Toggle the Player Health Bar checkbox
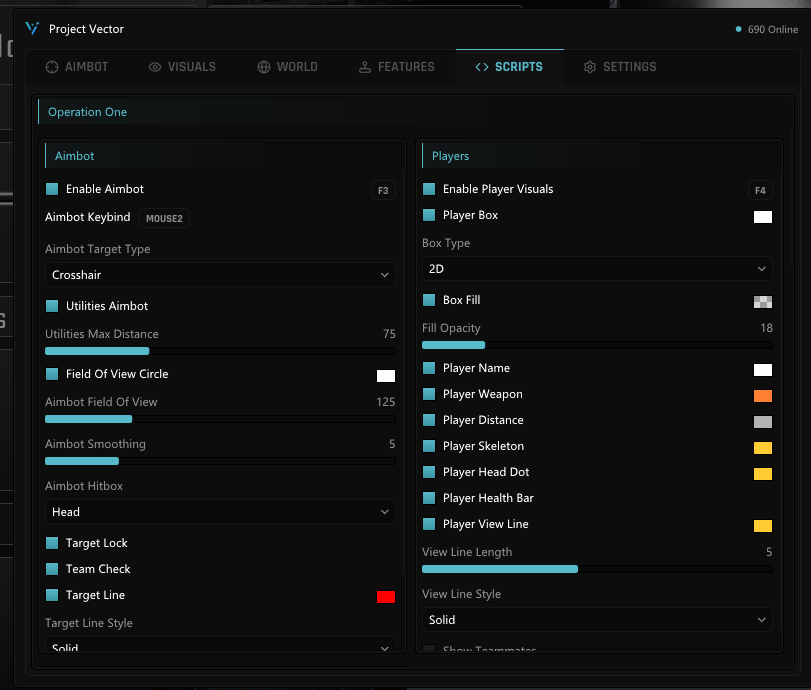This screenshot has width=811, height=690. click(x=429, y=498)
